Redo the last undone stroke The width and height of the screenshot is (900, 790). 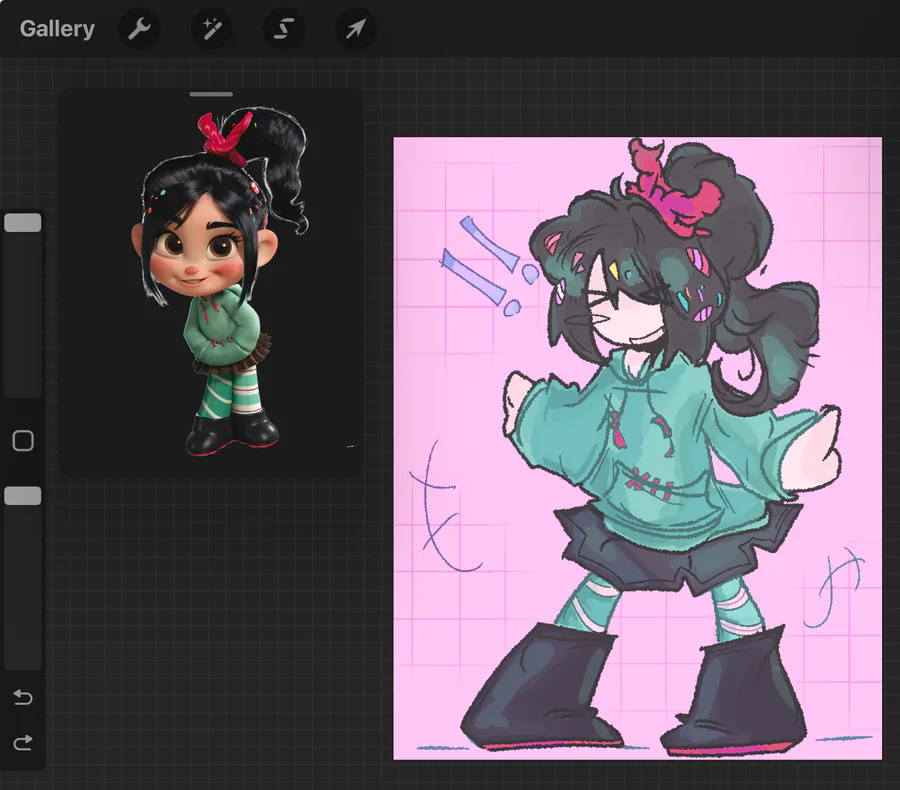coord(23,743)
